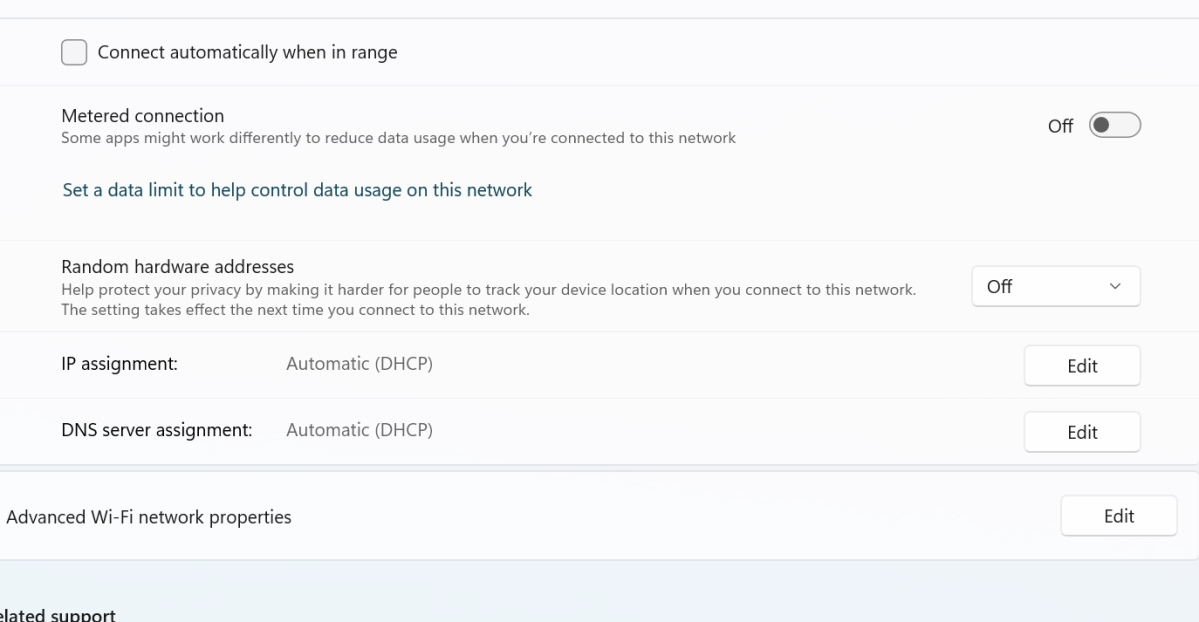Image resolution: width=1199 pixels, height=622 pixels.
Task: Click the Related support heading
Action: pyautogui.click(x=58, y=614)
